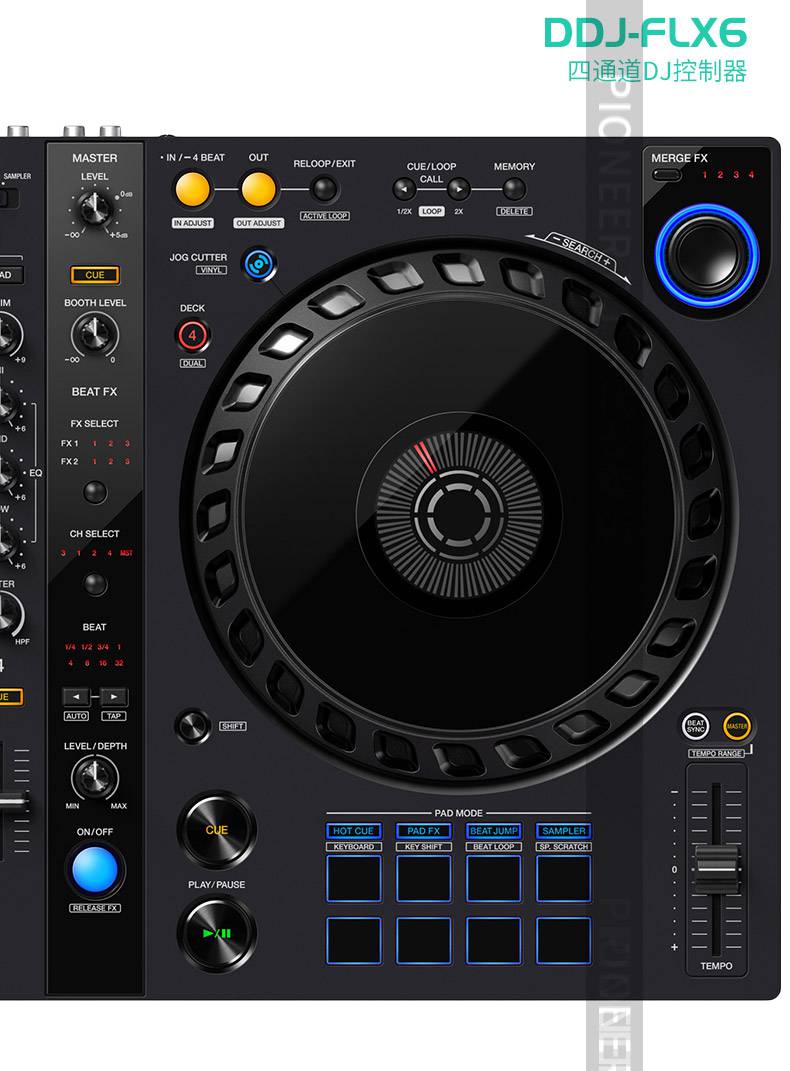Click the BEAT right arrow TAP button
The image size is (790, 1071).
coord(114,697)
